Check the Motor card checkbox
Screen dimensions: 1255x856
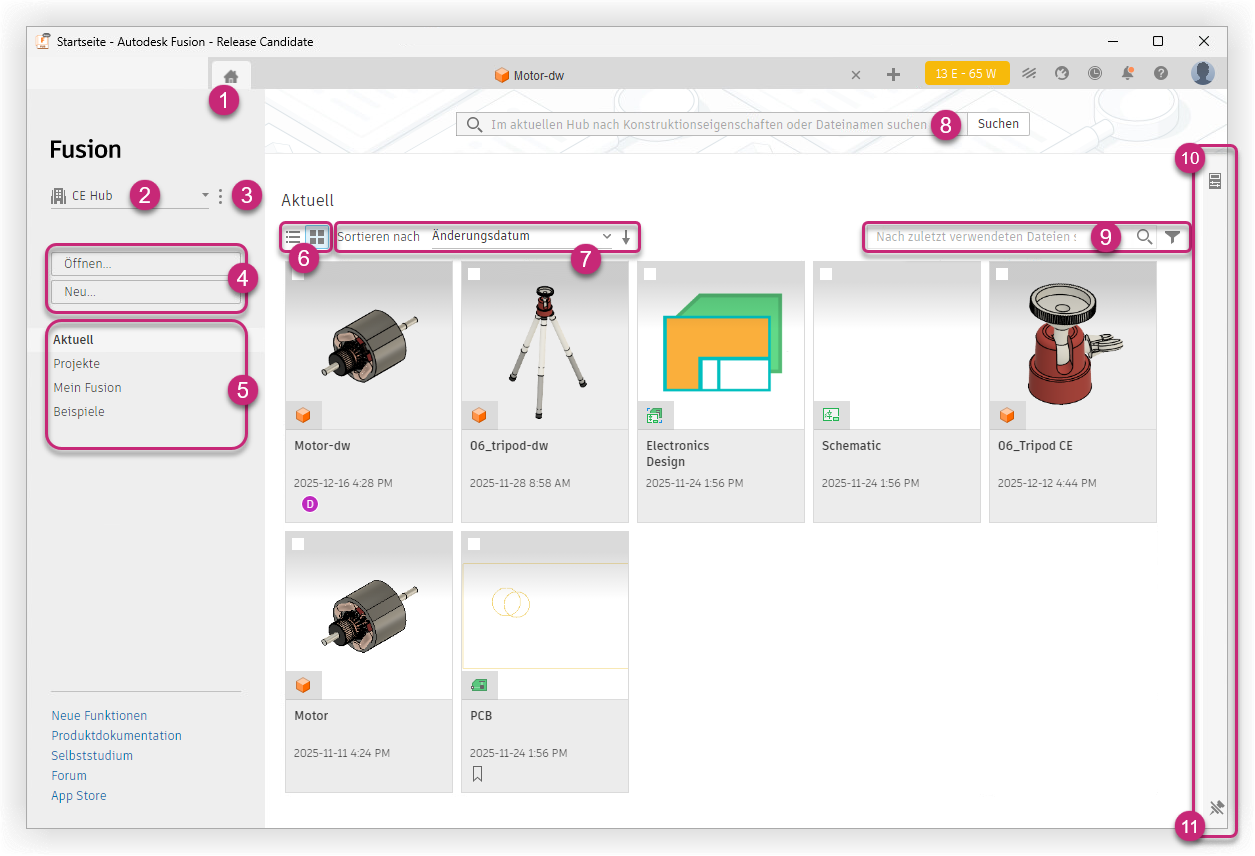pyautogui.click(x=298, y=544)
